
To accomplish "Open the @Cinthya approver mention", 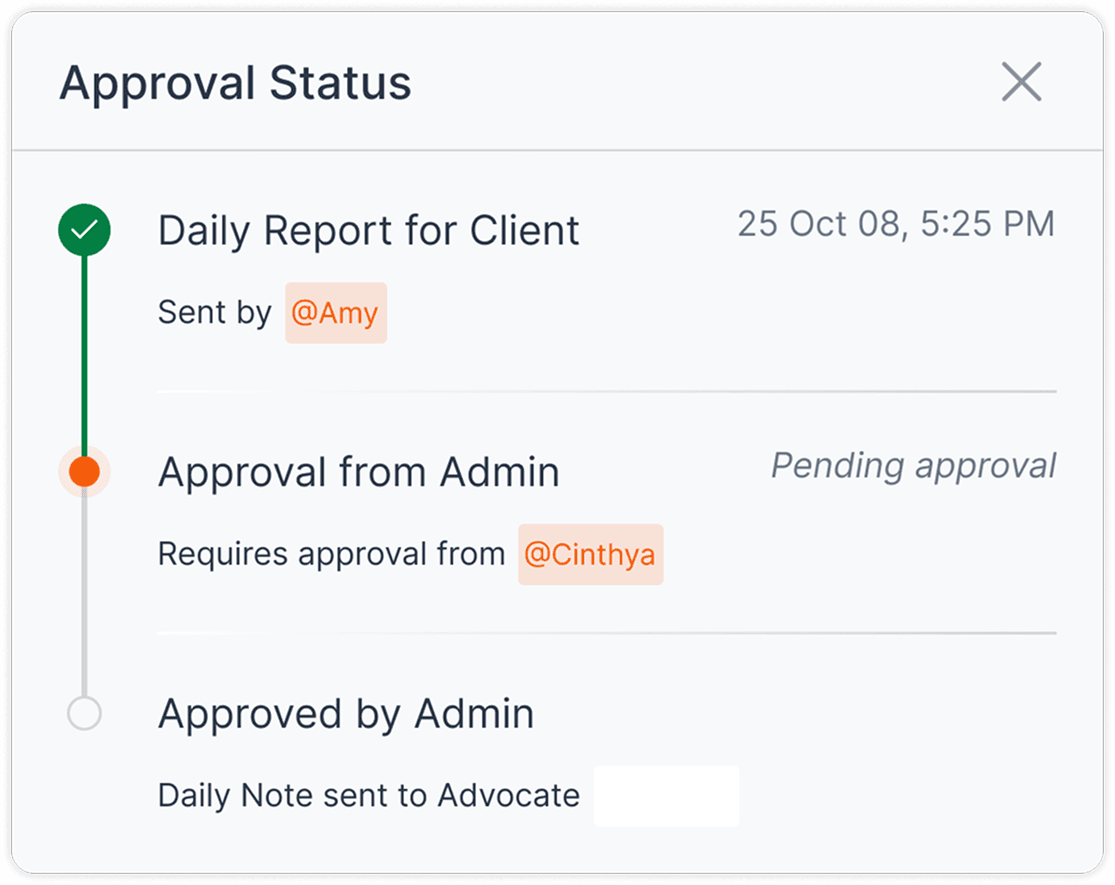I will point(590,554).
